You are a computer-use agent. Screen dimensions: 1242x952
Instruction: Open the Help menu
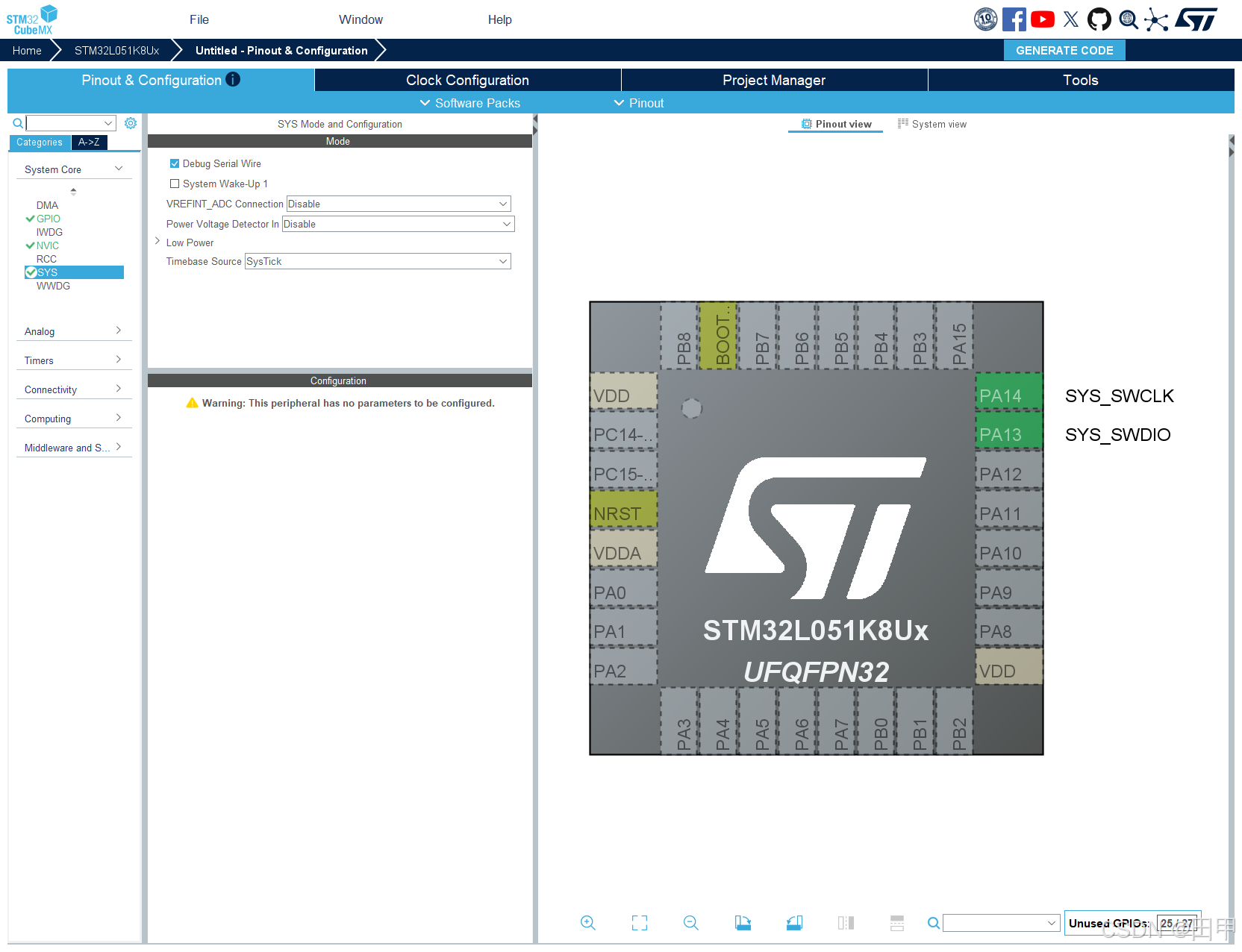coord(500,19)
